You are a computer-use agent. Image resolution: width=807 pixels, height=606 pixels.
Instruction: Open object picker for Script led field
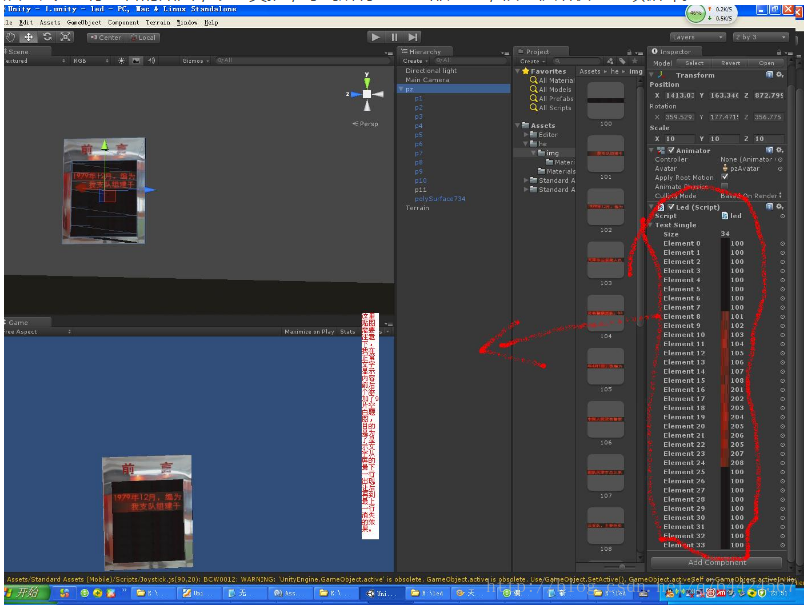coord(782,216)
